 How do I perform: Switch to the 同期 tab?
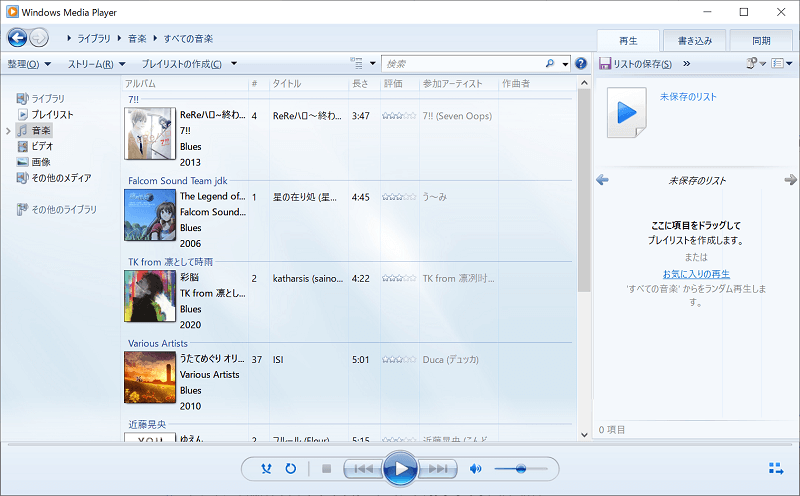click(761, 41)
